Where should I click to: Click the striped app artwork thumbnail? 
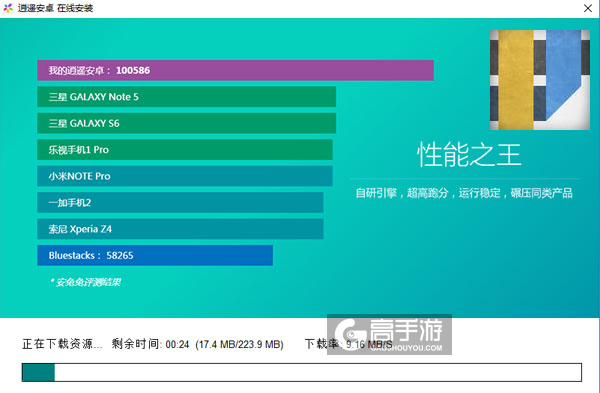(540, 80)
